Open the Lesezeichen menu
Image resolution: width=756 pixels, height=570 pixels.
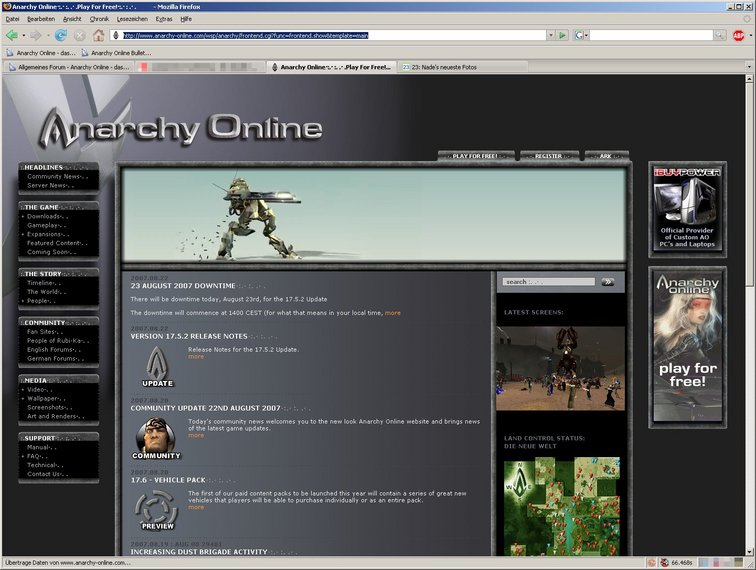coord(132,19)
